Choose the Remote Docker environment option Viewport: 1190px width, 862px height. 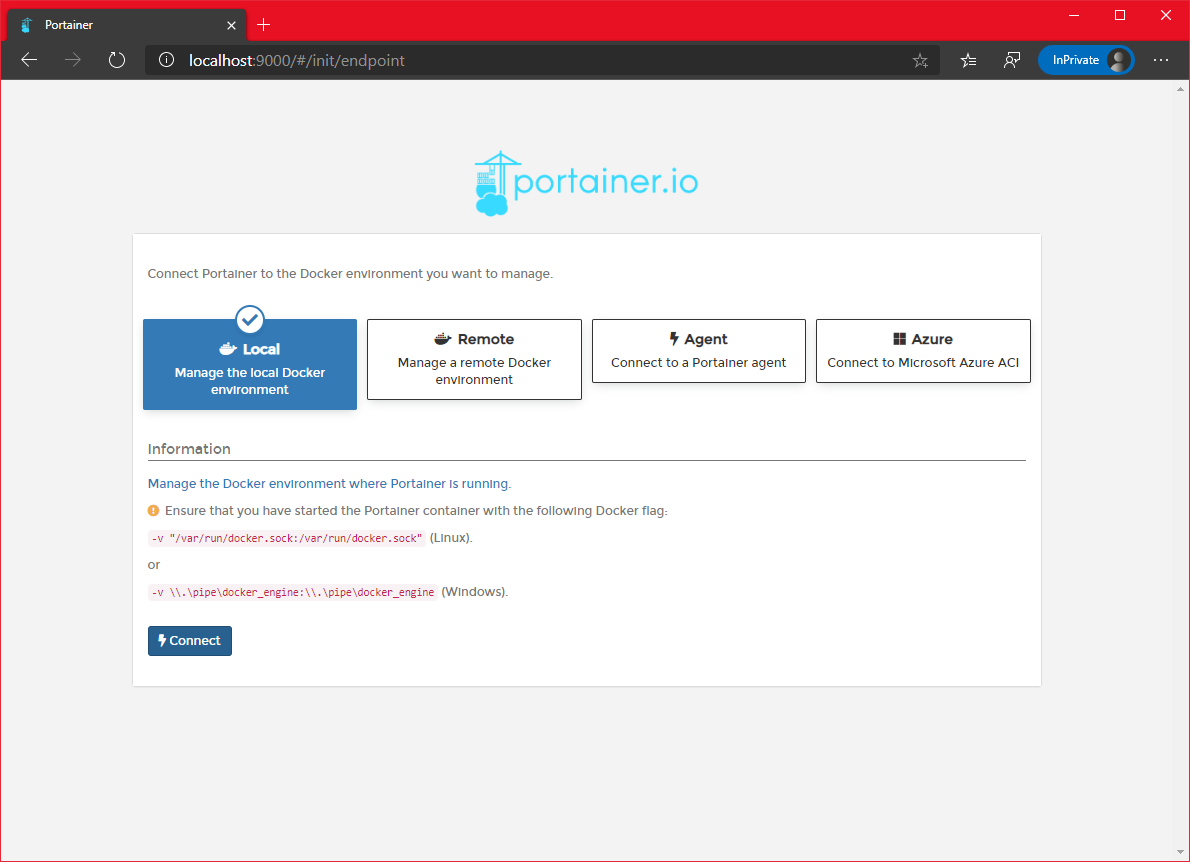coord(474,360)
